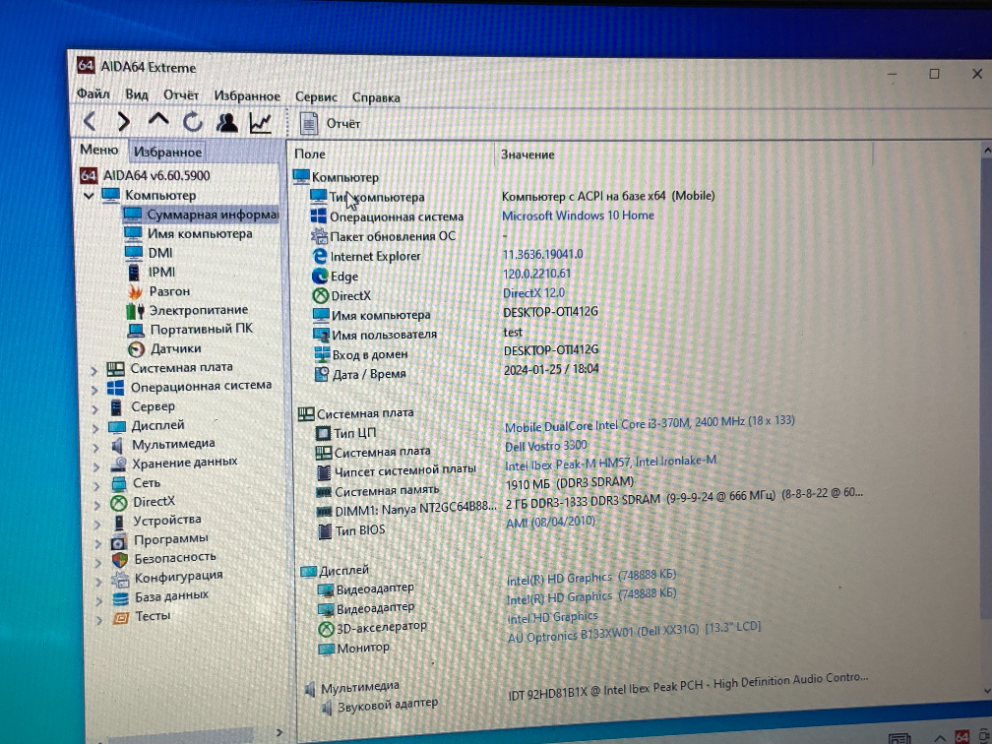
Task: Expand the Хранение данных tree node
Action: (x=97, y=467)
